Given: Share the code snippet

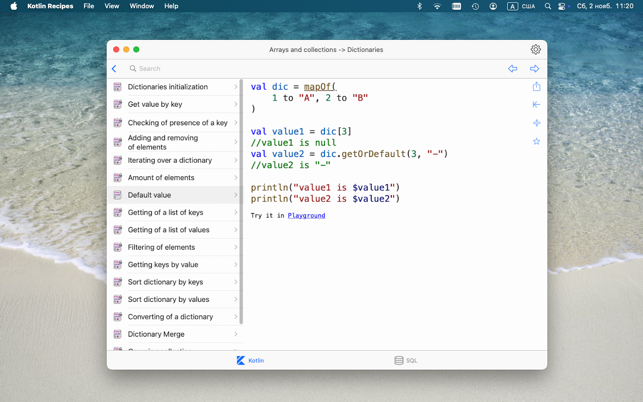Looking at the screenshot, I should tap(536, 87).
